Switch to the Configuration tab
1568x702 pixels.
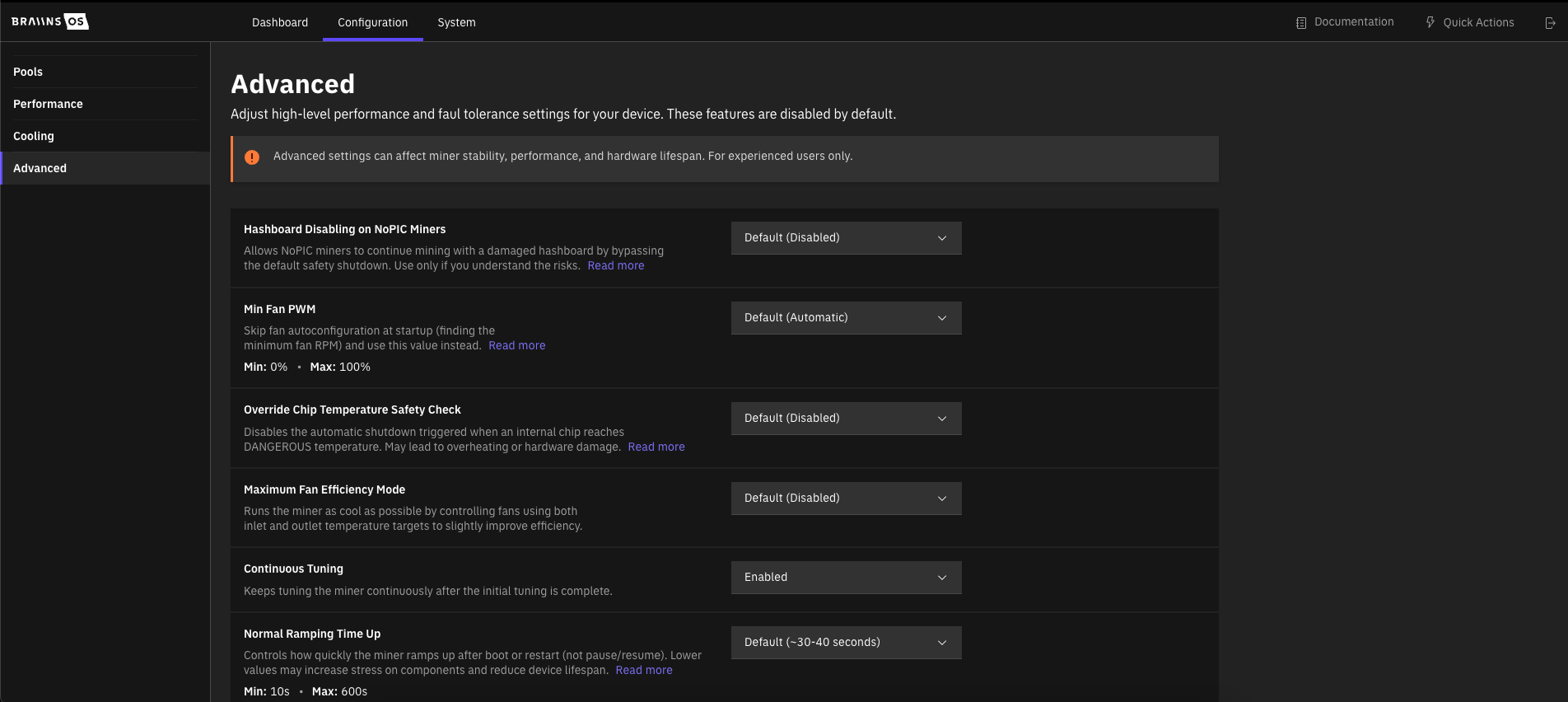coord(372,22)
